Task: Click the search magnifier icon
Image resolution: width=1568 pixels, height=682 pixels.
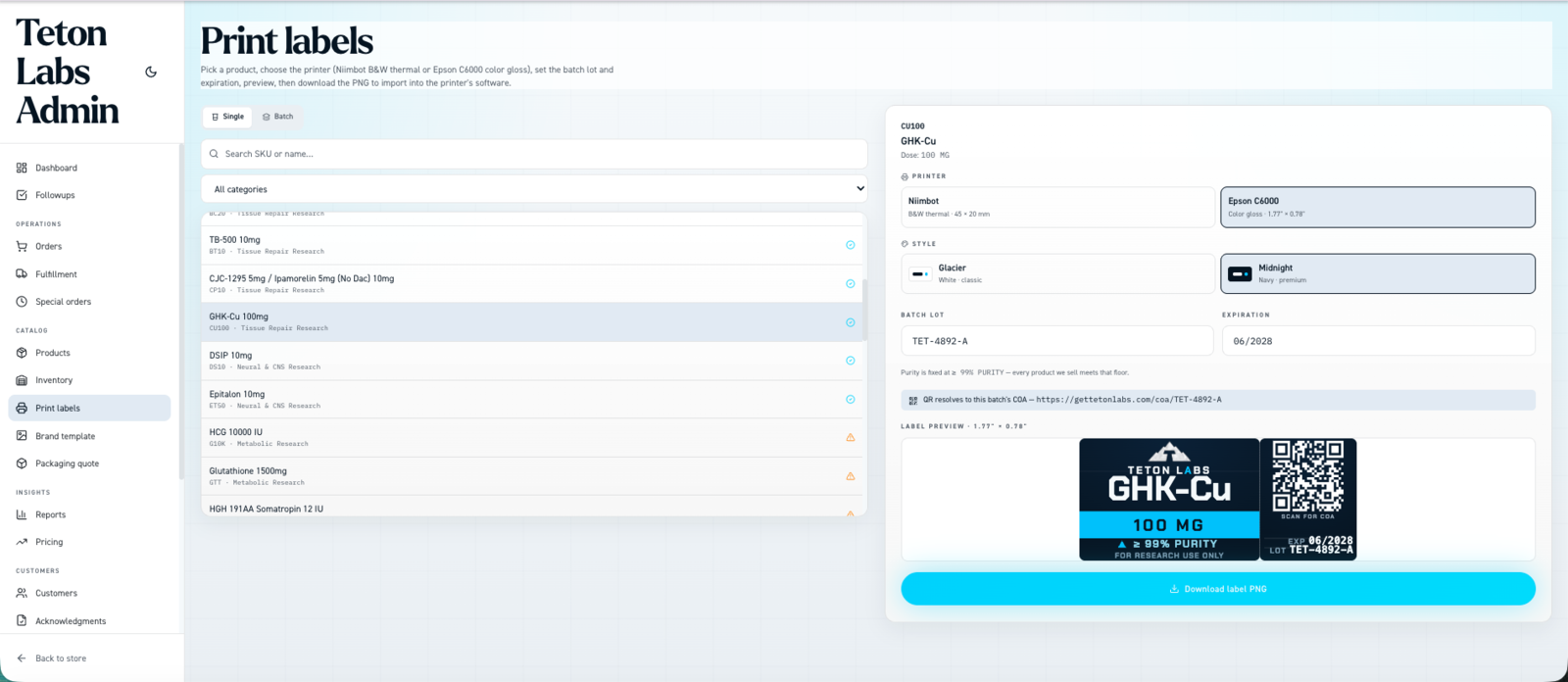Action: click(214, 154)
